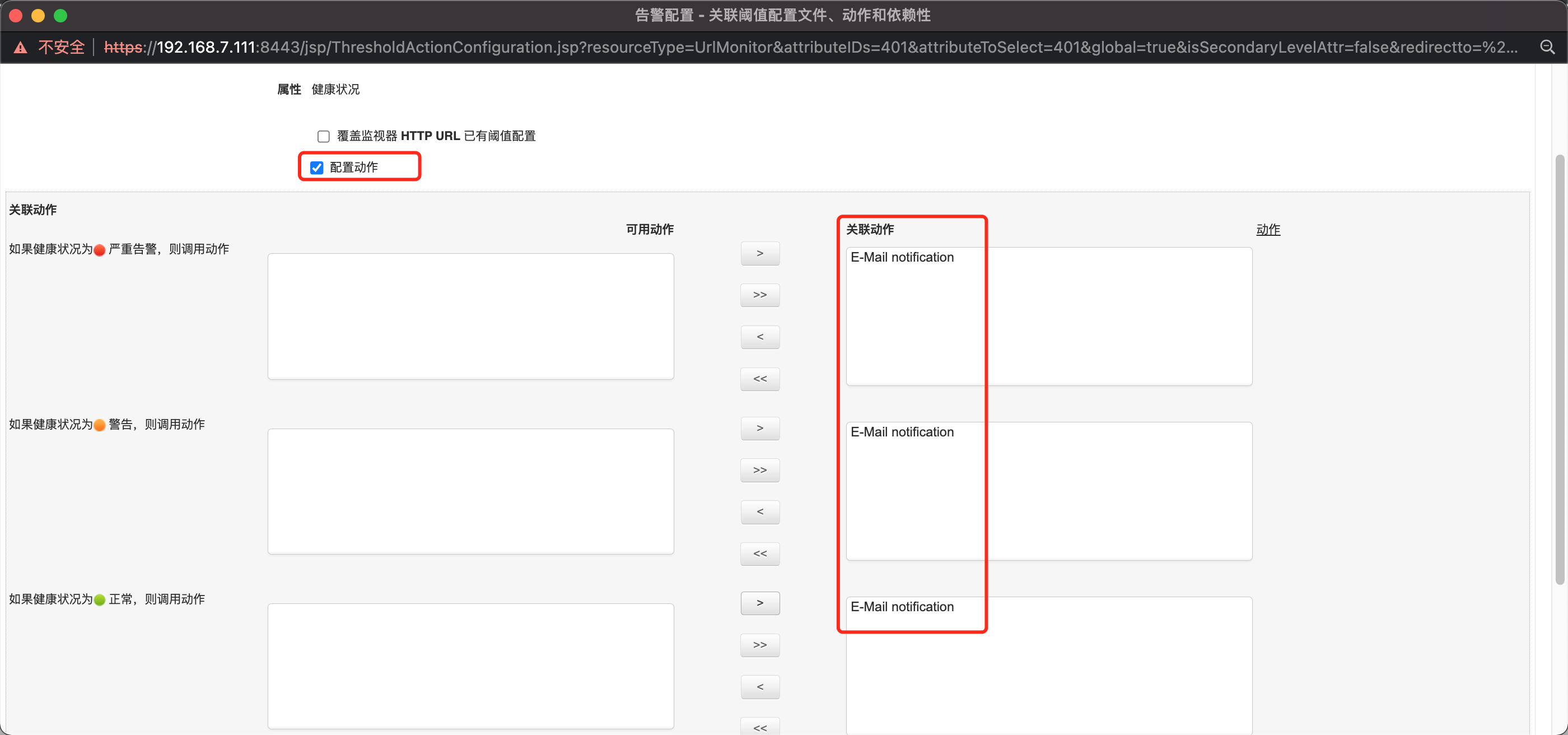The image size is (1568, 735).
Task: Click the >> button in the 警告 row
Action: tap(760, 471)
